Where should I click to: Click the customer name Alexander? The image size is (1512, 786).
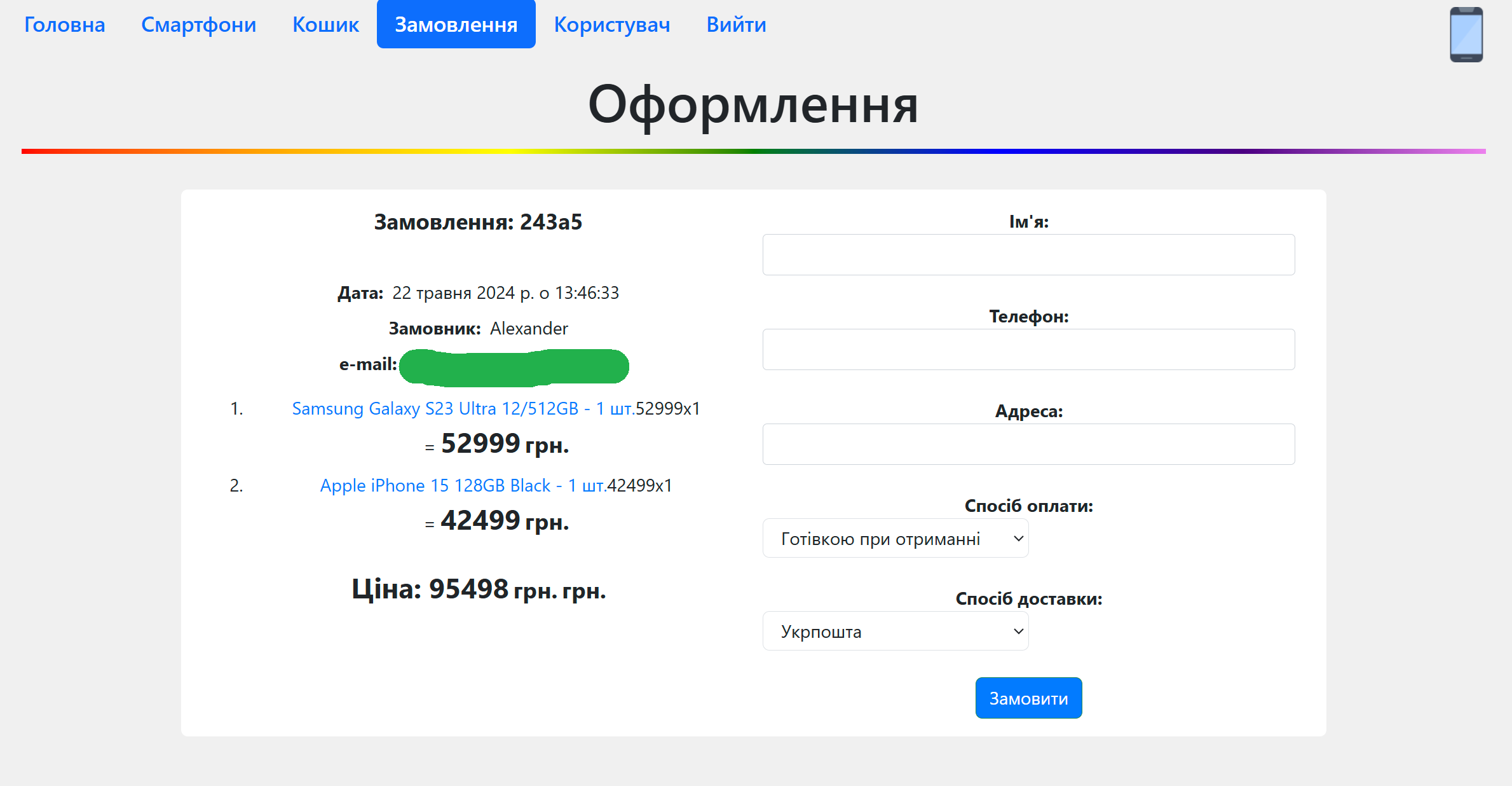[x=529, y=328]
